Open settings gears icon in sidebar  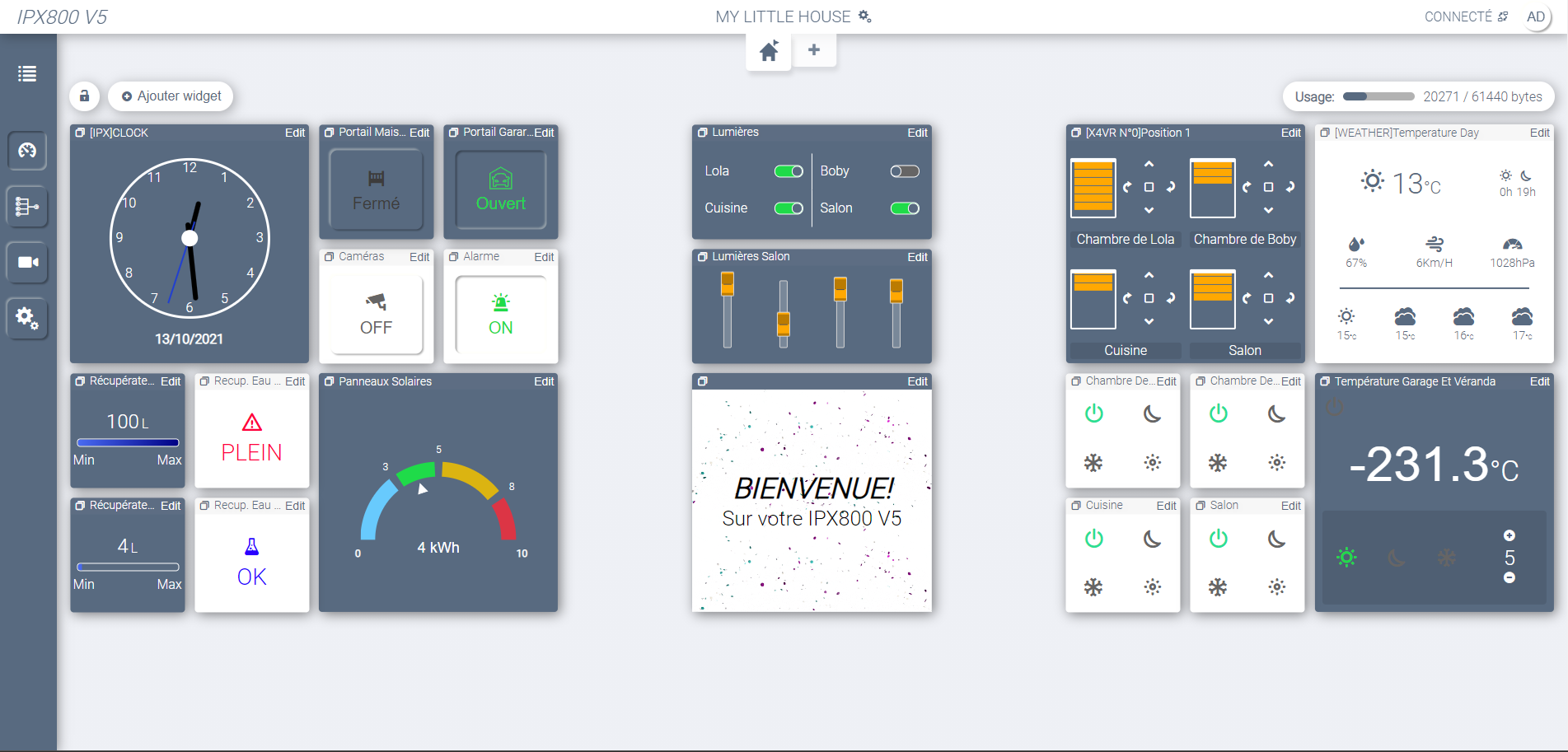(x=27, y=318)
